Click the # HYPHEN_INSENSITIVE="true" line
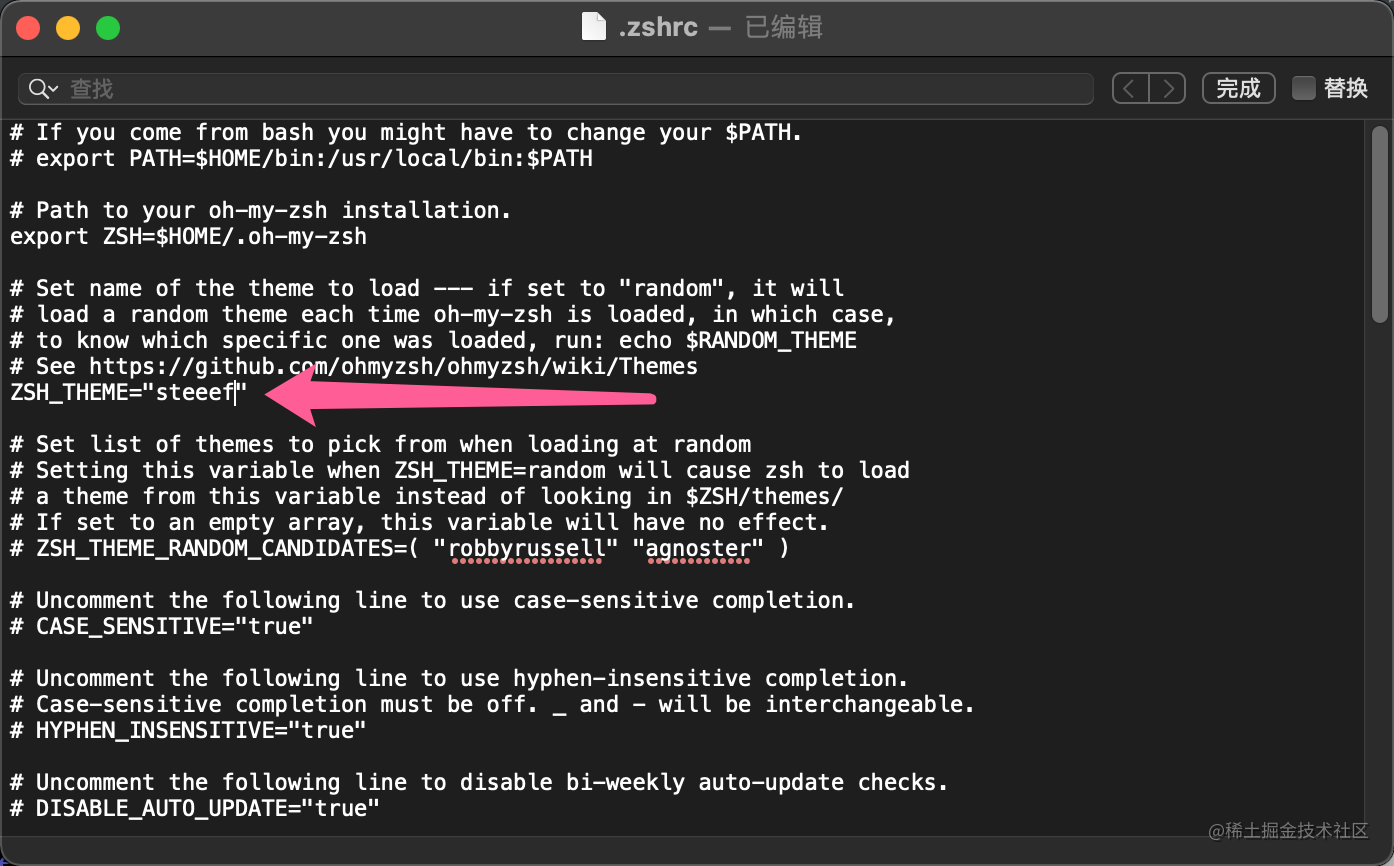Screen dimensions: 1394x866 click(188, 731)
